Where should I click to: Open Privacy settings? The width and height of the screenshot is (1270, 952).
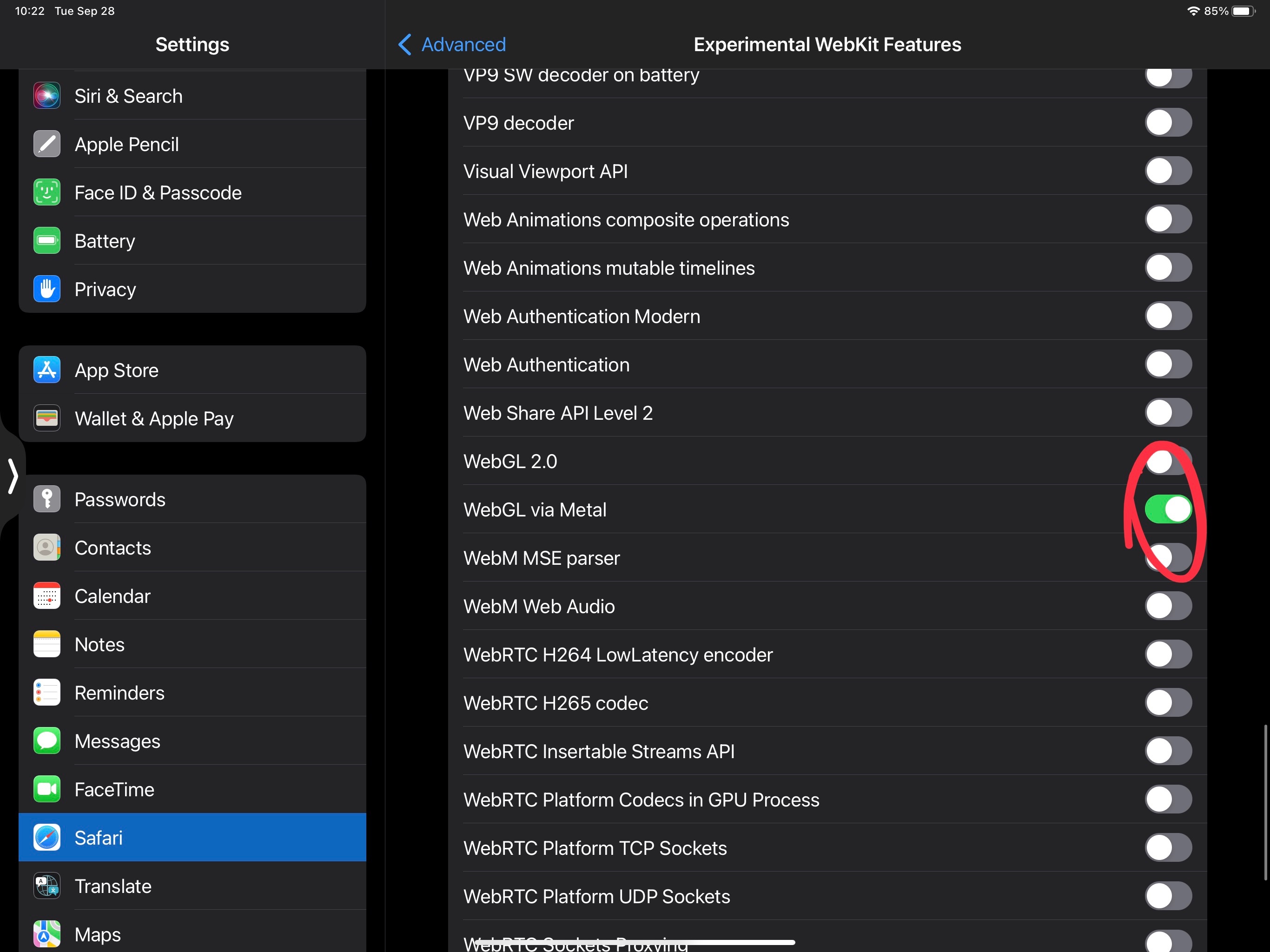tap(192, 289)
